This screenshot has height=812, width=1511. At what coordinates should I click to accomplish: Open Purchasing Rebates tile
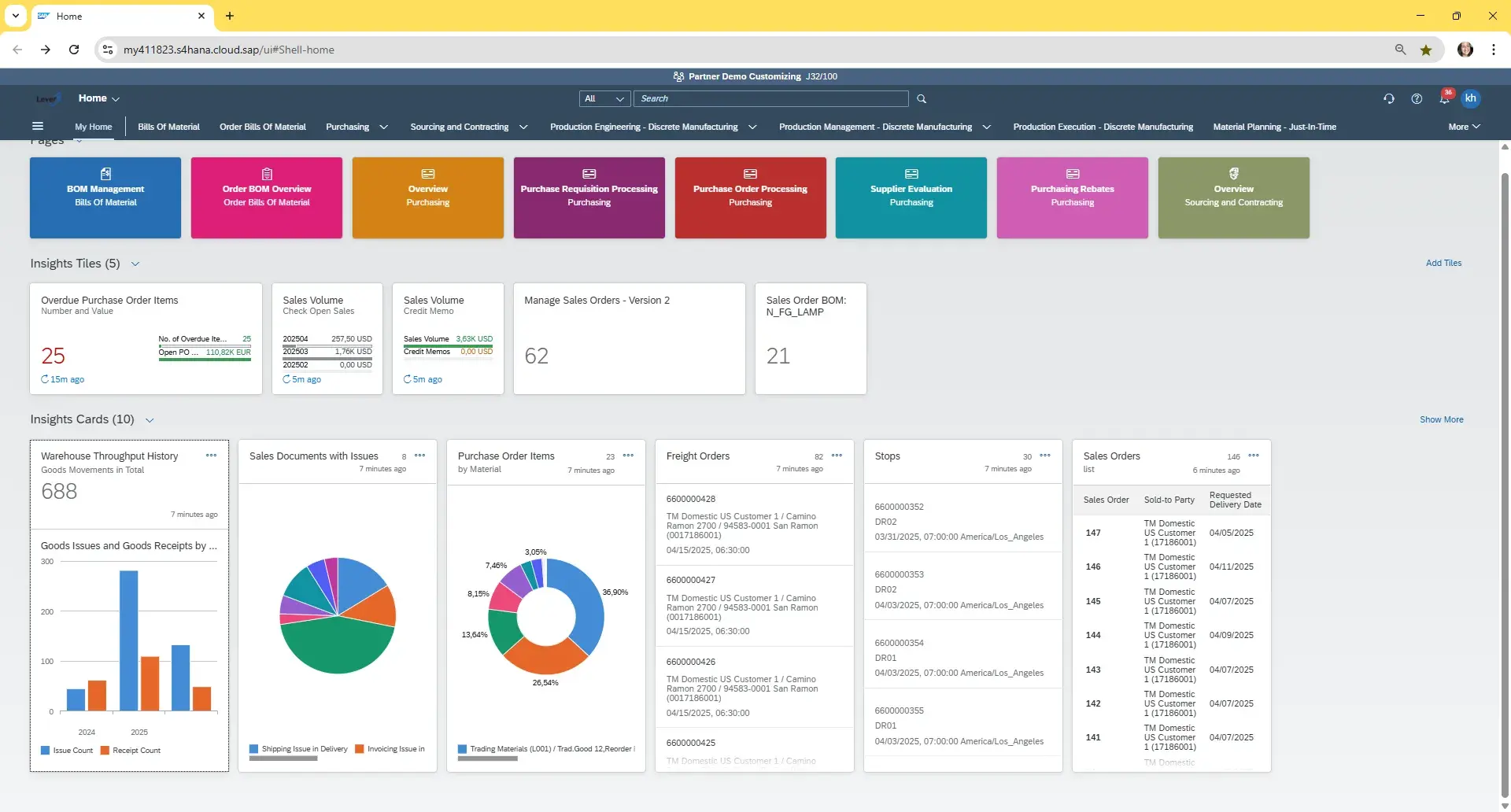pos(1073,197)
